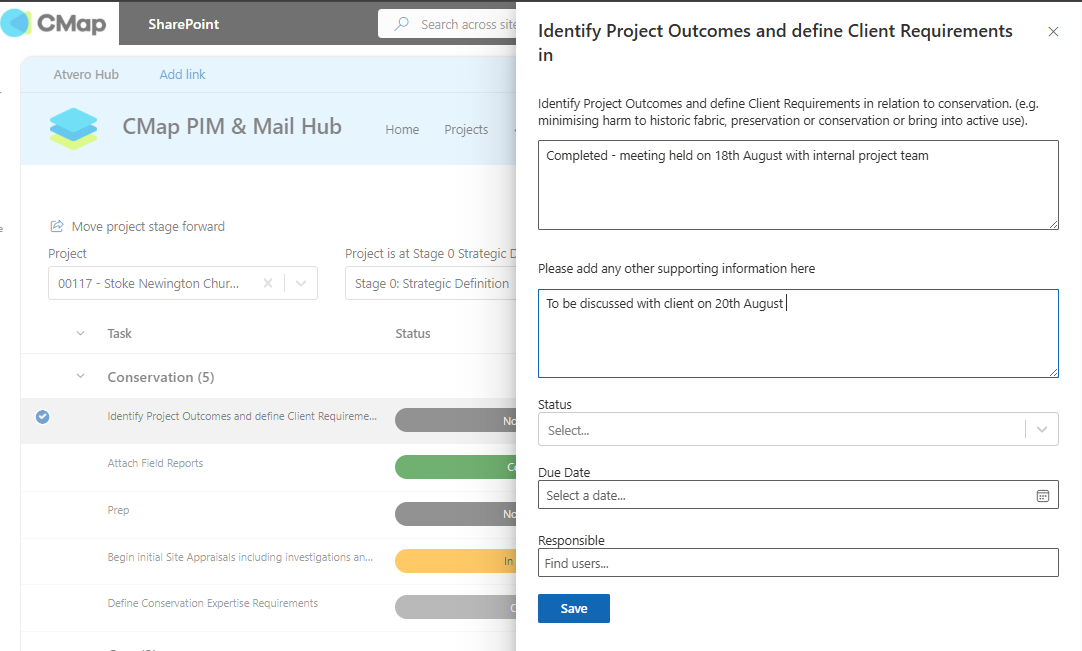The width and height of the screenshot is (1082, 651).
Task: Click the orange status pill for Begin initial Site Appraisals
Action: (455, 561)
